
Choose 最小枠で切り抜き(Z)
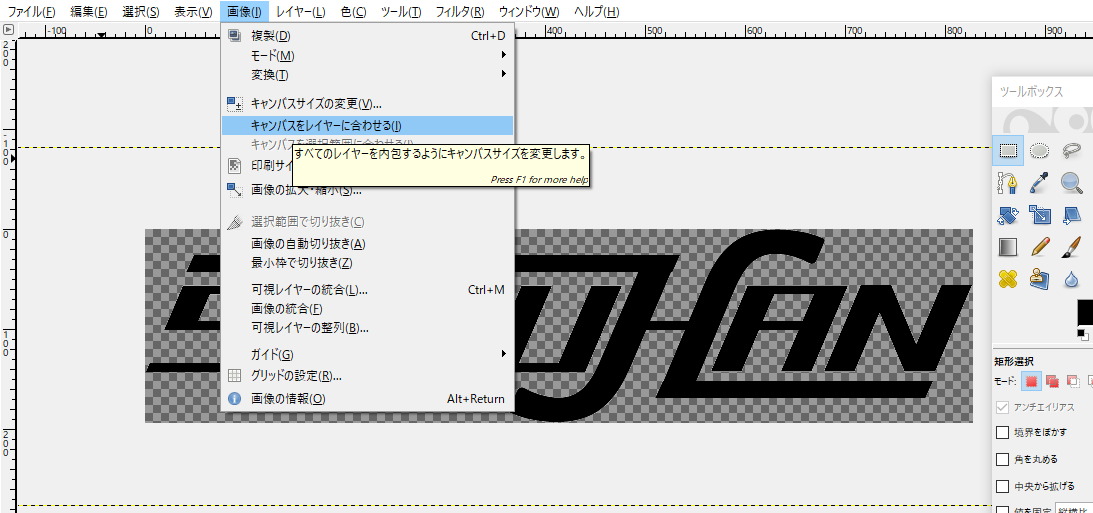click(x=367, y=263)
